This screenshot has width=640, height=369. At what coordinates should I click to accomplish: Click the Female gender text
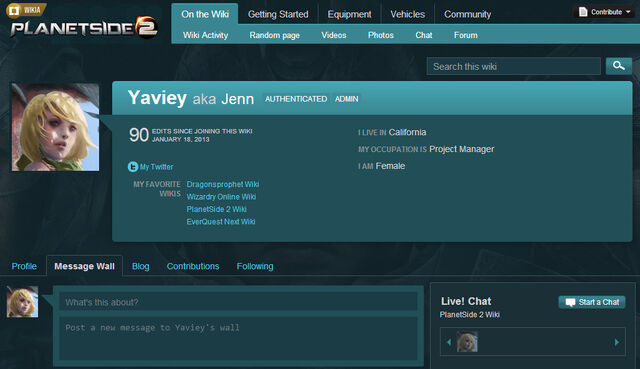tap(390, 166)
